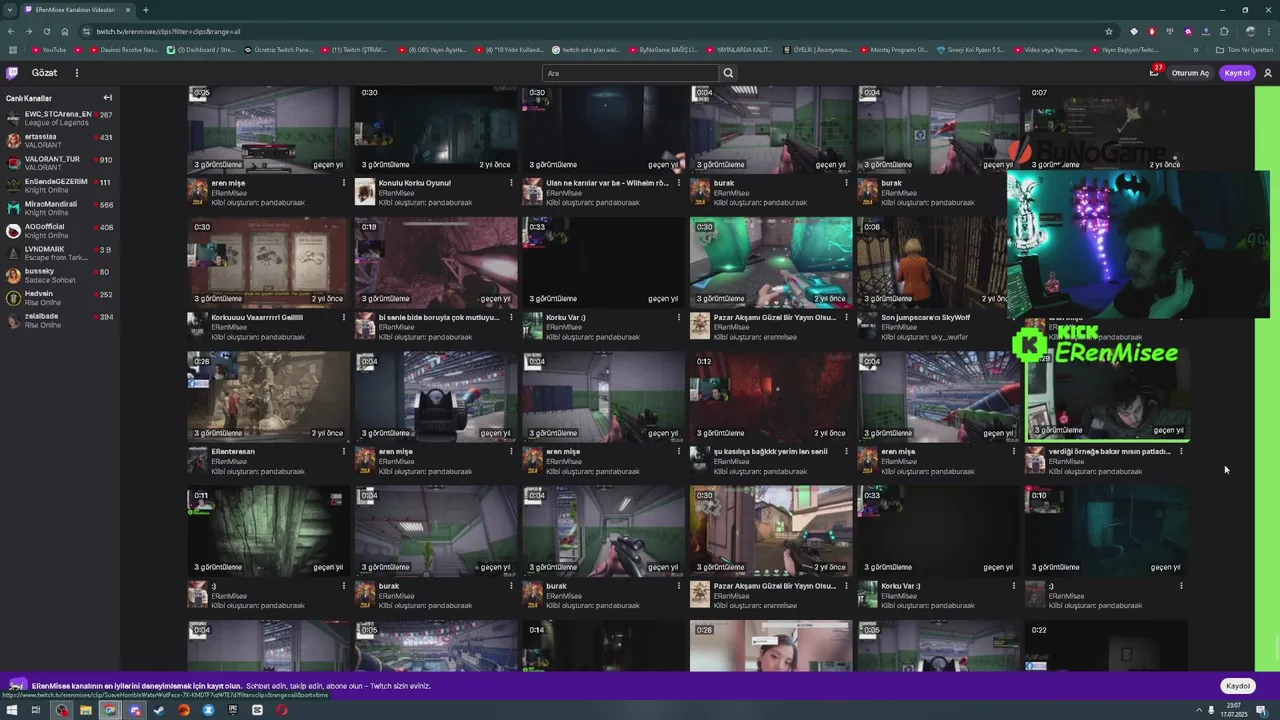
Task: Click the browser home icon
Action: (x=65, y=31)
